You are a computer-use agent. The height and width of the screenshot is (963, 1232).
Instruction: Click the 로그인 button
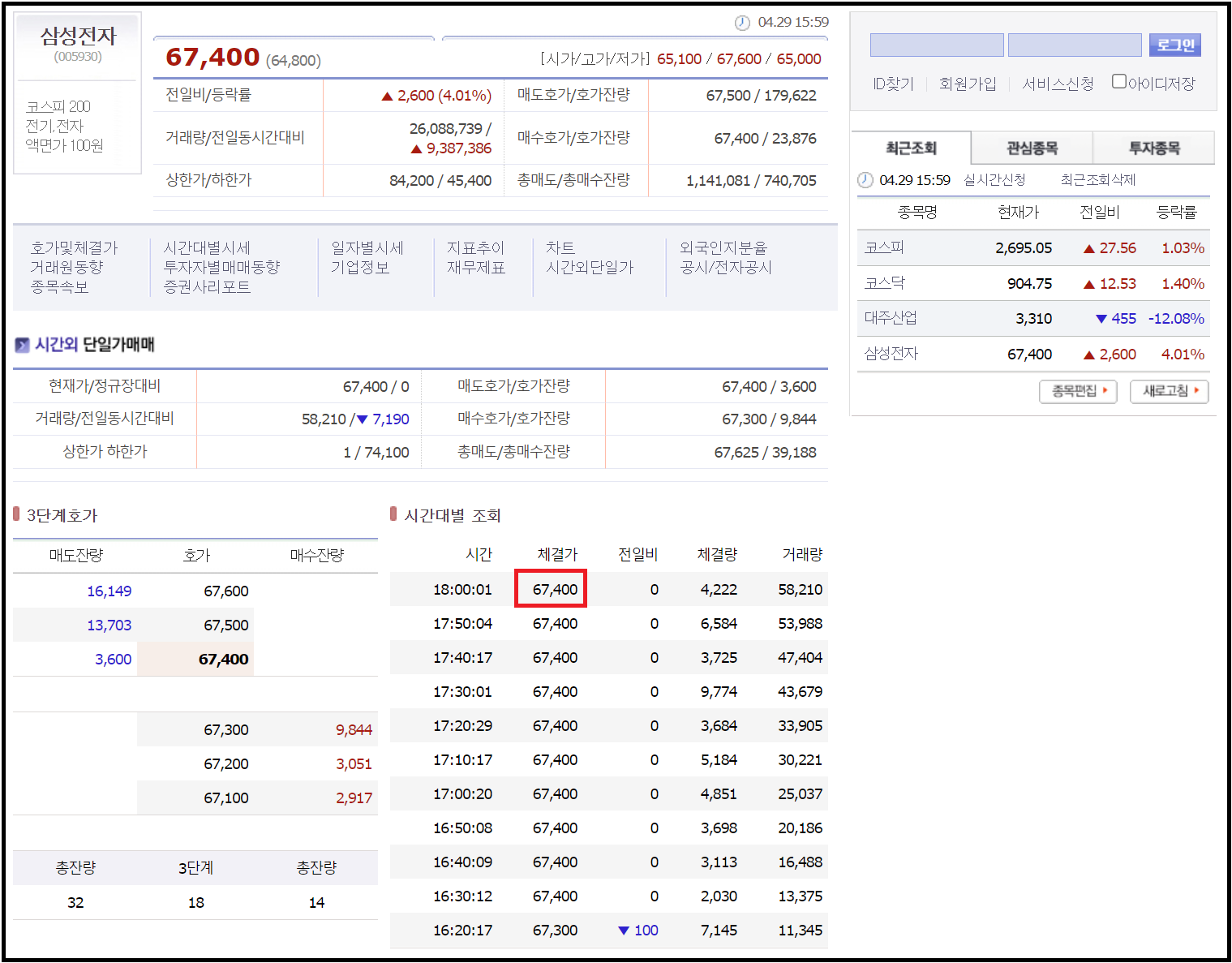1175,45
